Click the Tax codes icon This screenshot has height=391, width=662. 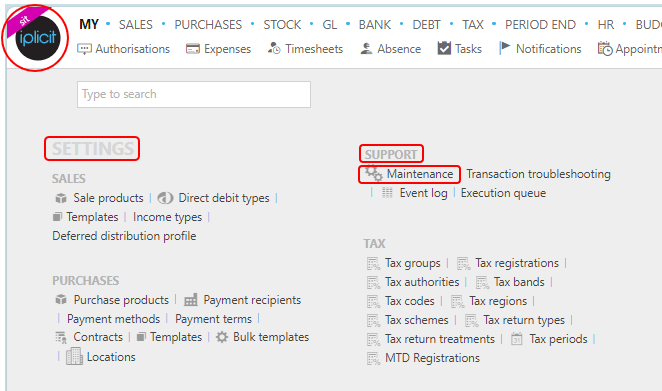click(374, 301)
